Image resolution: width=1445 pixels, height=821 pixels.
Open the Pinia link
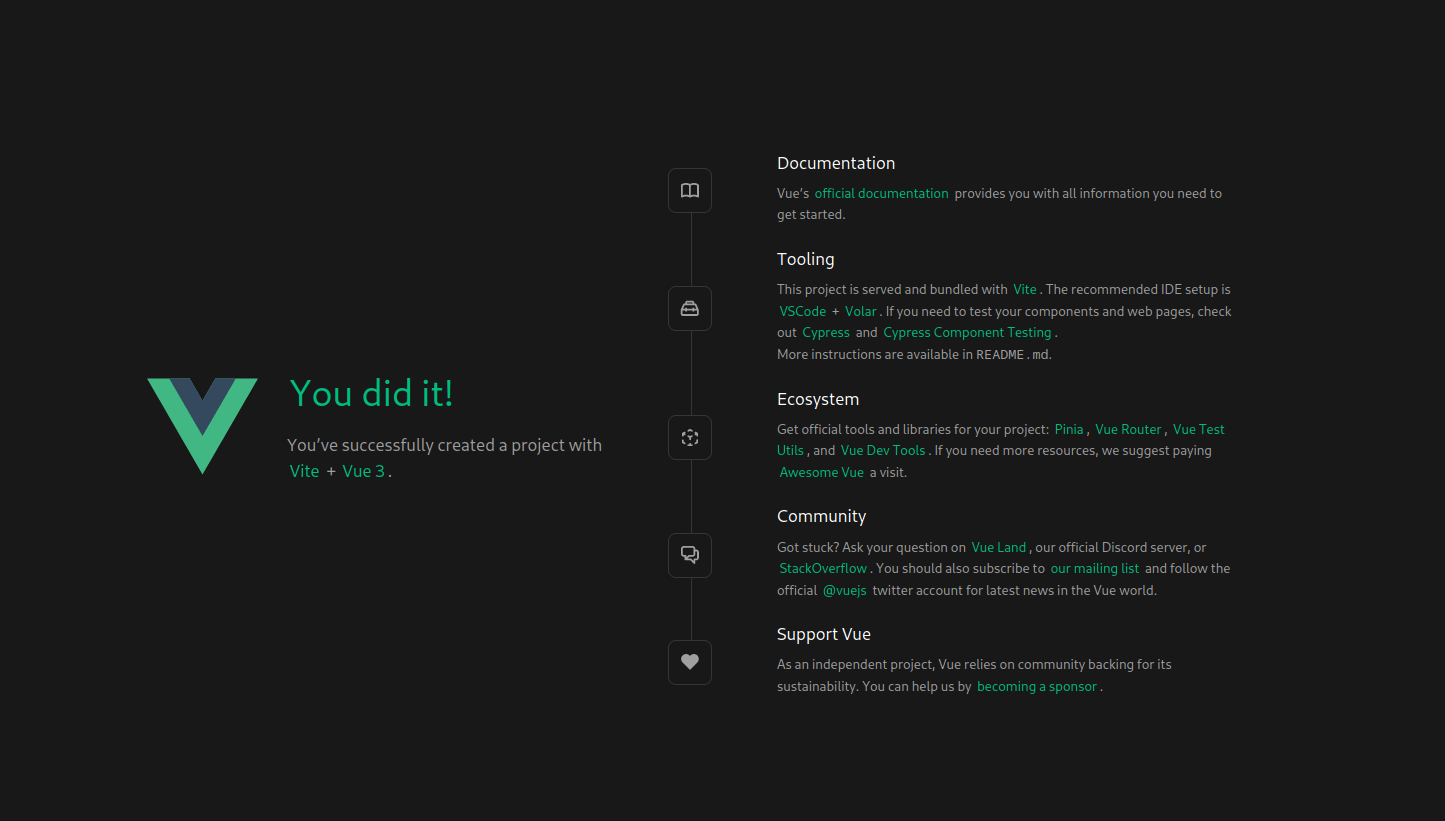1069,429
